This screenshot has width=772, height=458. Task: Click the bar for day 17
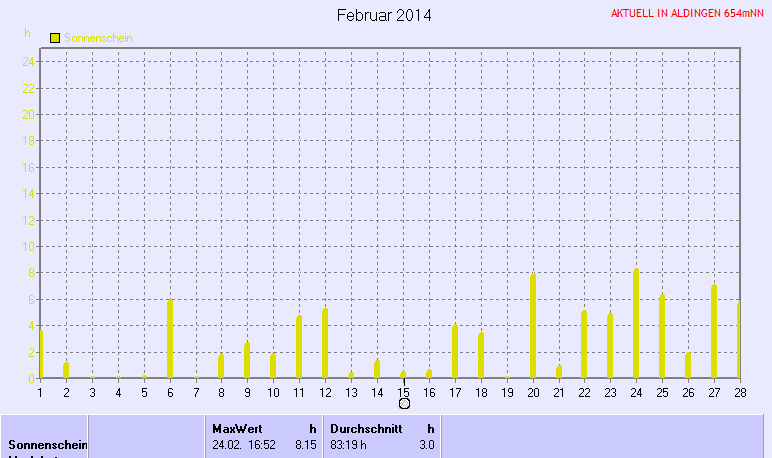coord(454,352)
